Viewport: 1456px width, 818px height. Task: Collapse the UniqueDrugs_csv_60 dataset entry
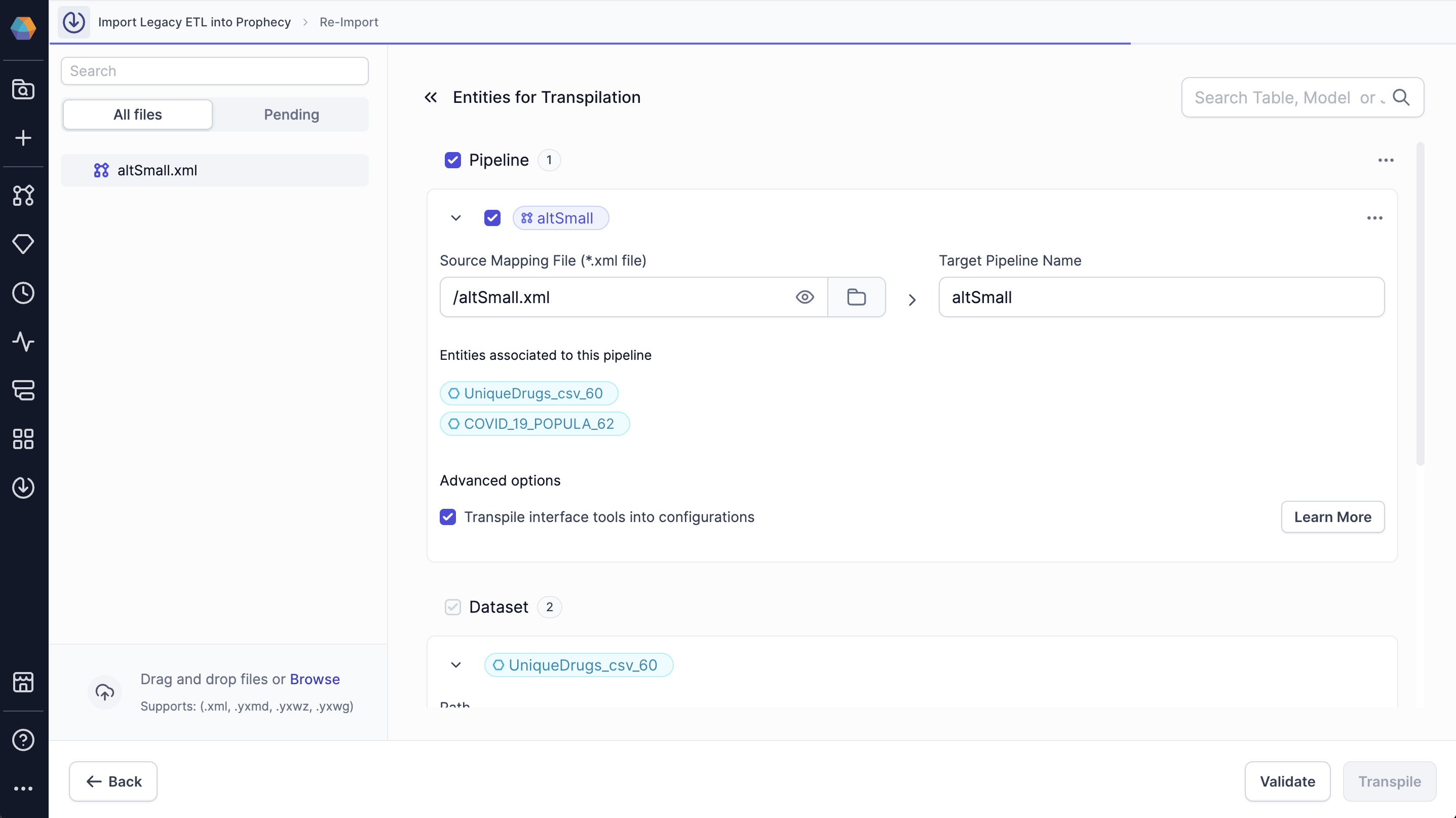(x=455, y=665)
